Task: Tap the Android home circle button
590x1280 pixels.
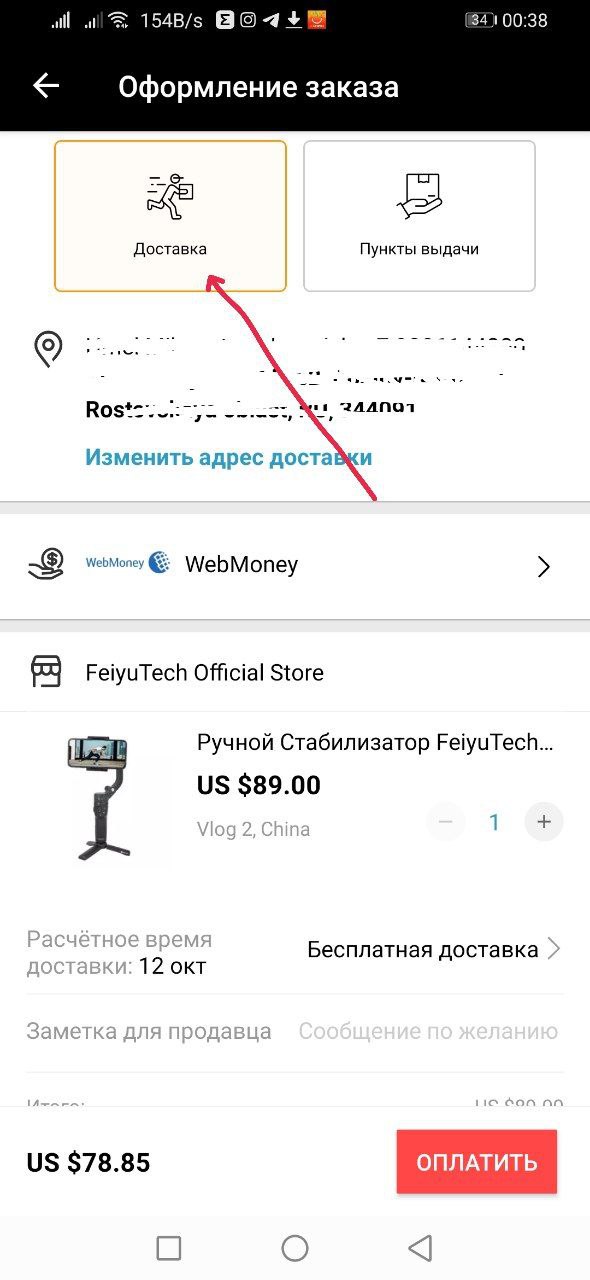Action: point(295,1248)
